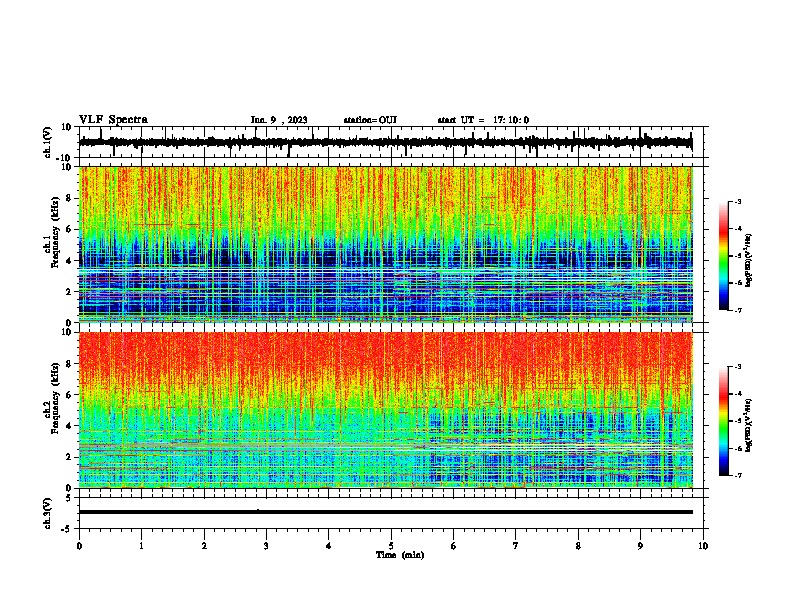Click the "start UT = 17:10:0" label

click(483, 120)
